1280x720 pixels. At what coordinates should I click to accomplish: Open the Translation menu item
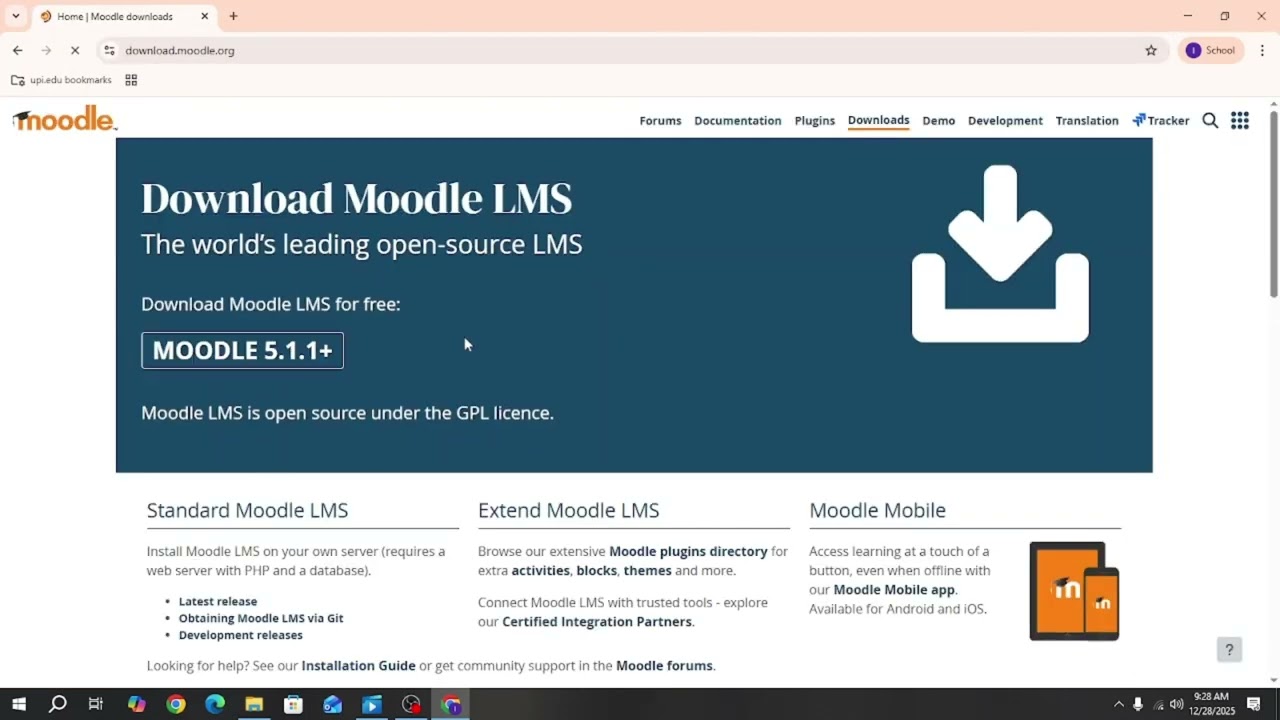click(1087, 120)
